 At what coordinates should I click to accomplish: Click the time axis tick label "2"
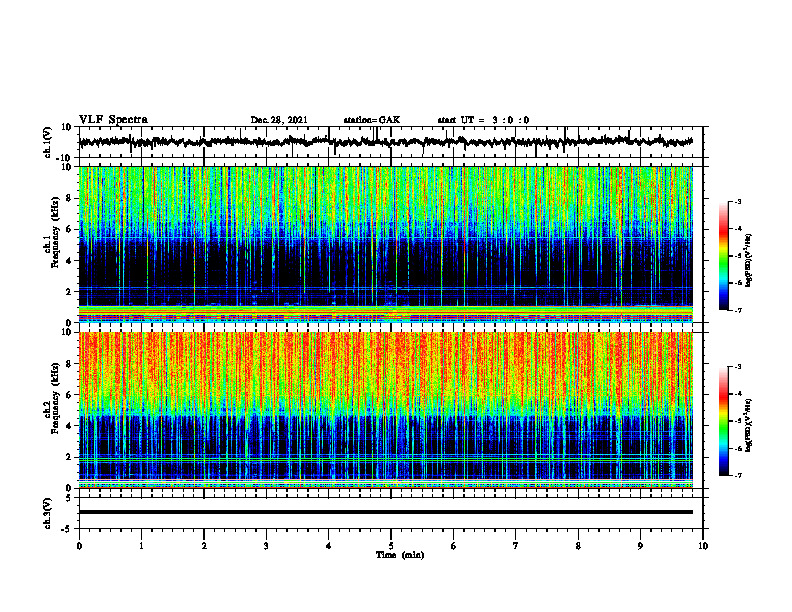(x=204, y=546)
